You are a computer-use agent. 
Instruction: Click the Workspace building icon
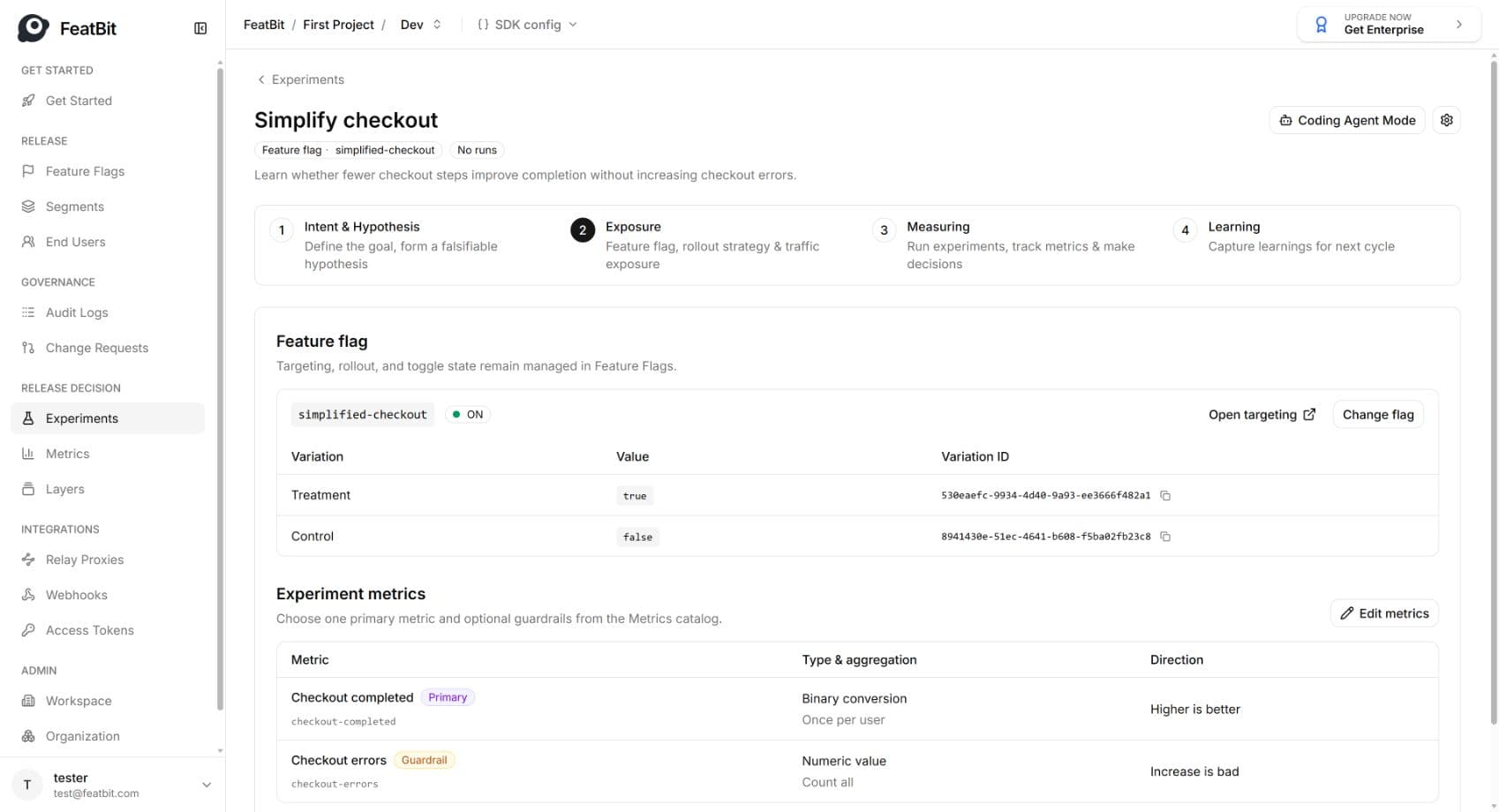[28, 701]
